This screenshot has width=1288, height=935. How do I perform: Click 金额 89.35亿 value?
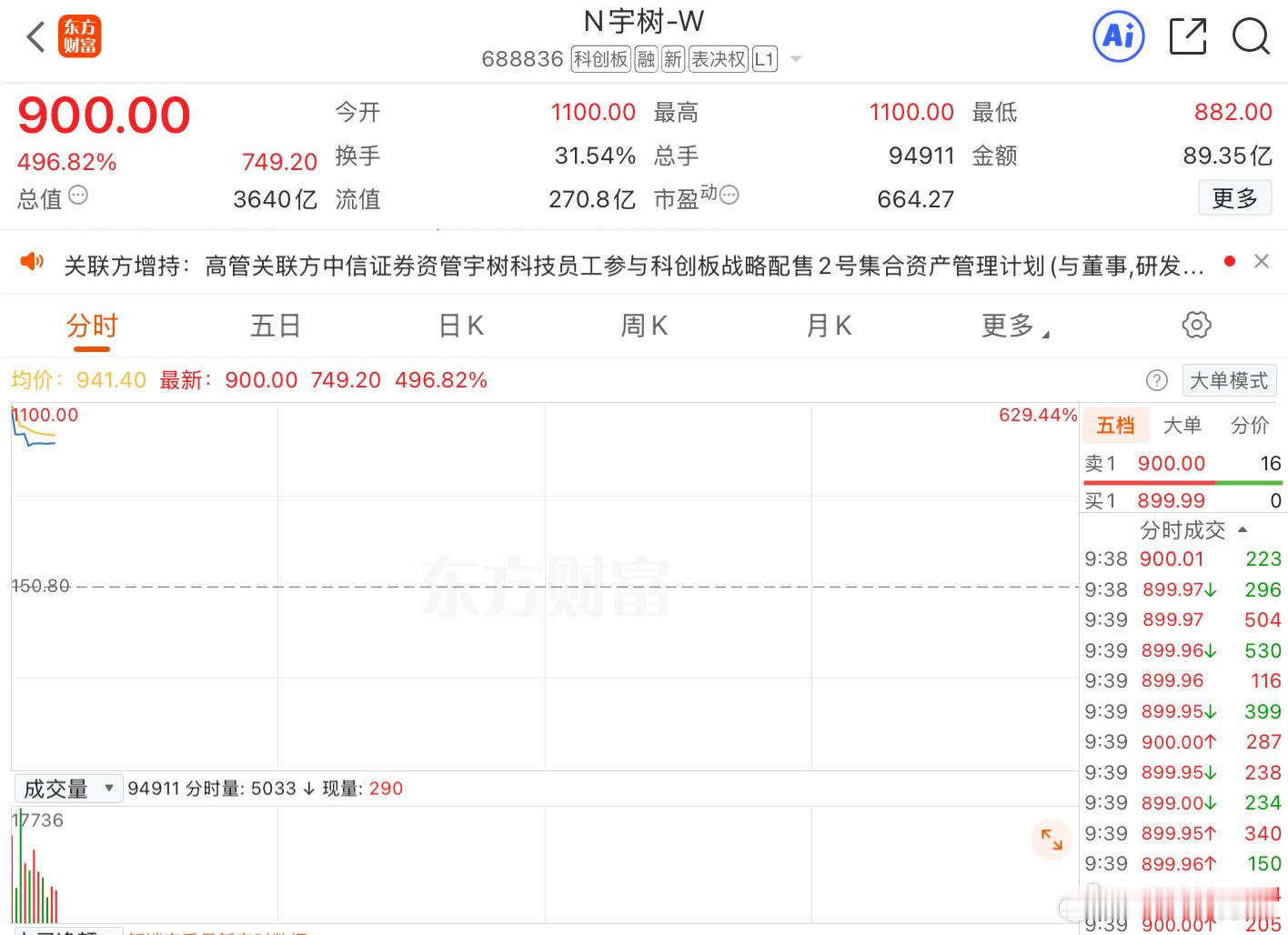(x=1227, y=156)
